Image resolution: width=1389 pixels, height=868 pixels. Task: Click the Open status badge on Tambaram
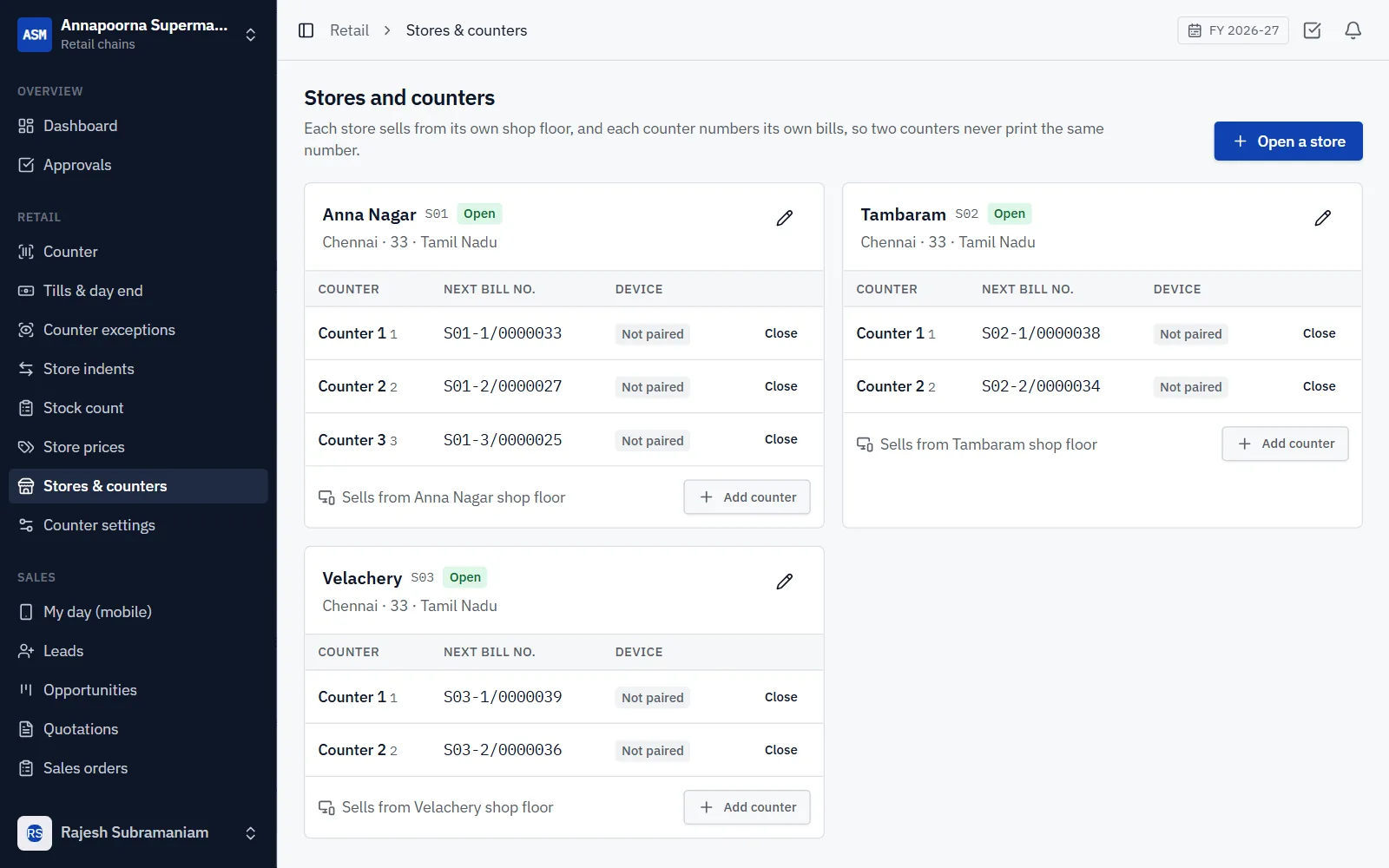click(x=1010, y=214)
